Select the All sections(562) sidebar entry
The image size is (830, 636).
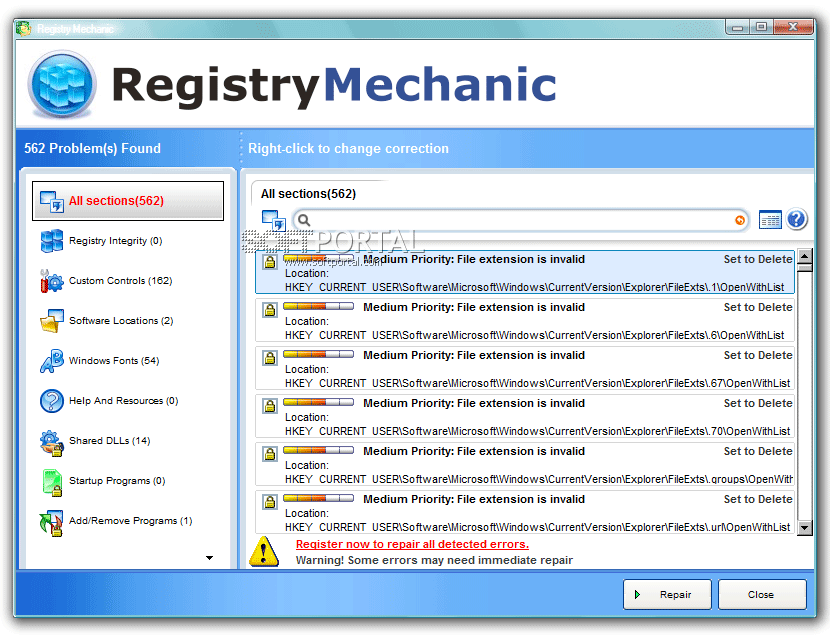(x=128, y=201)
